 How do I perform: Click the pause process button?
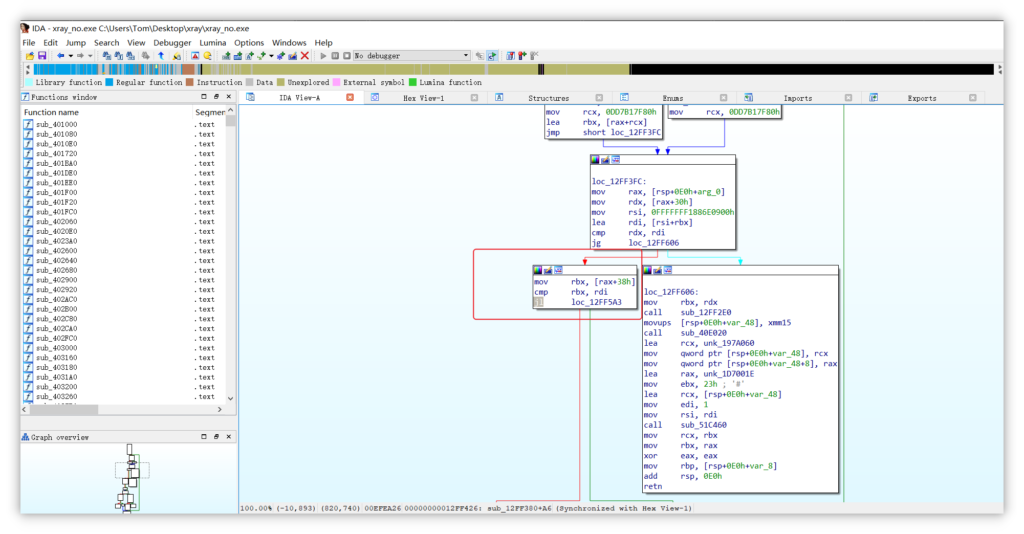point(335,56)
